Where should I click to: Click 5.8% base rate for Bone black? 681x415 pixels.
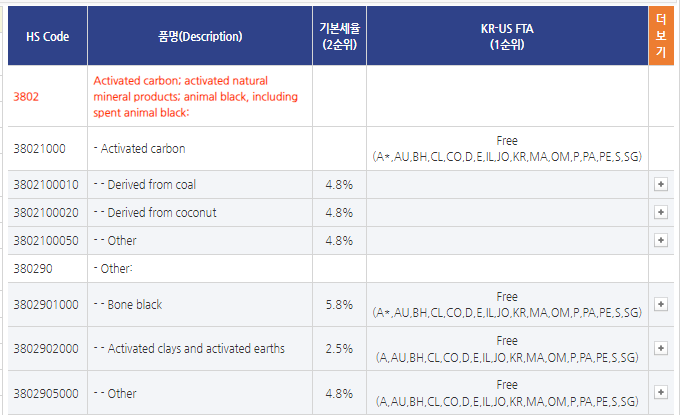tap(340, 305)
